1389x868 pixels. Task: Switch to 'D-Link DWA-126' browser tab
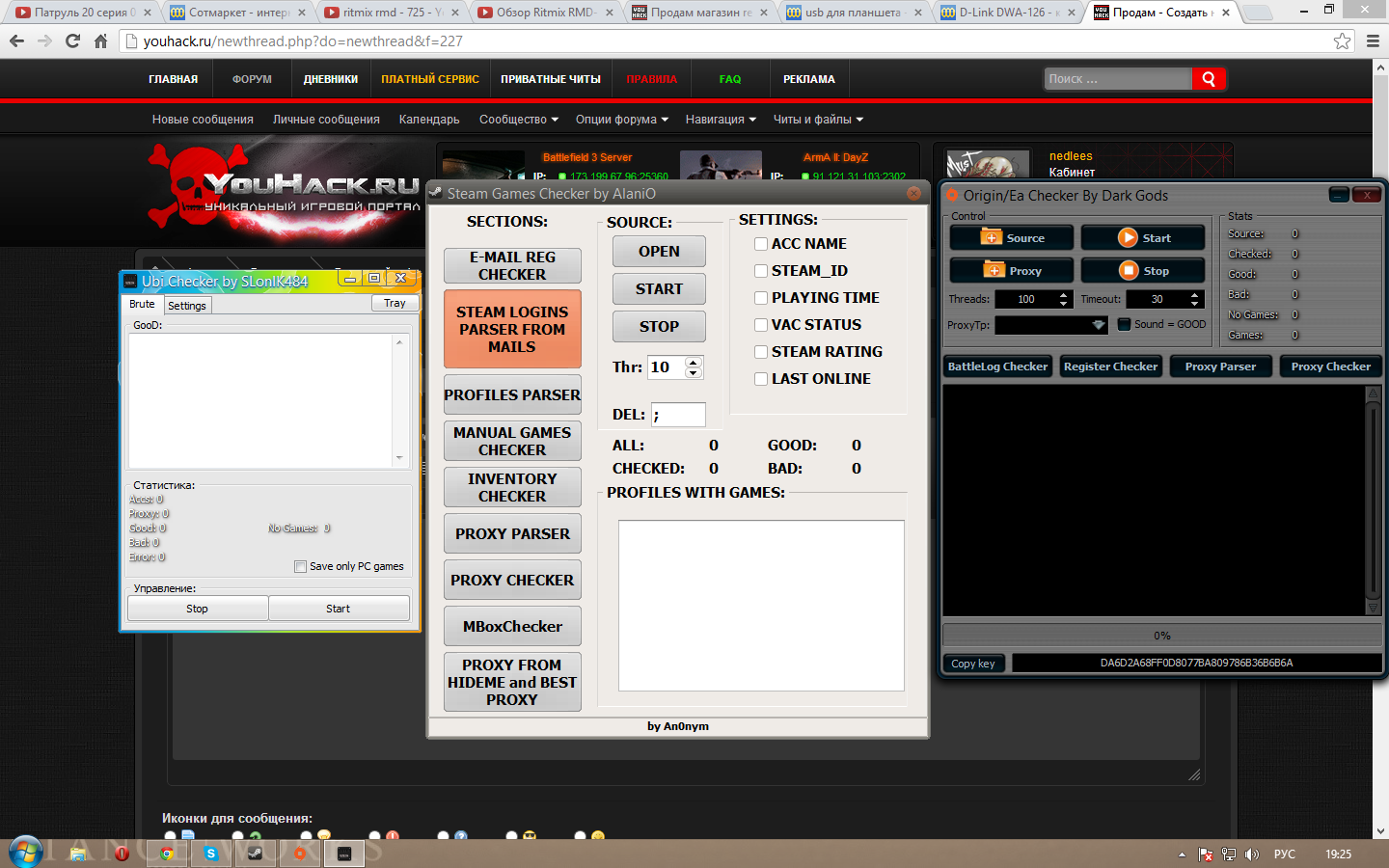(1008, 13)
